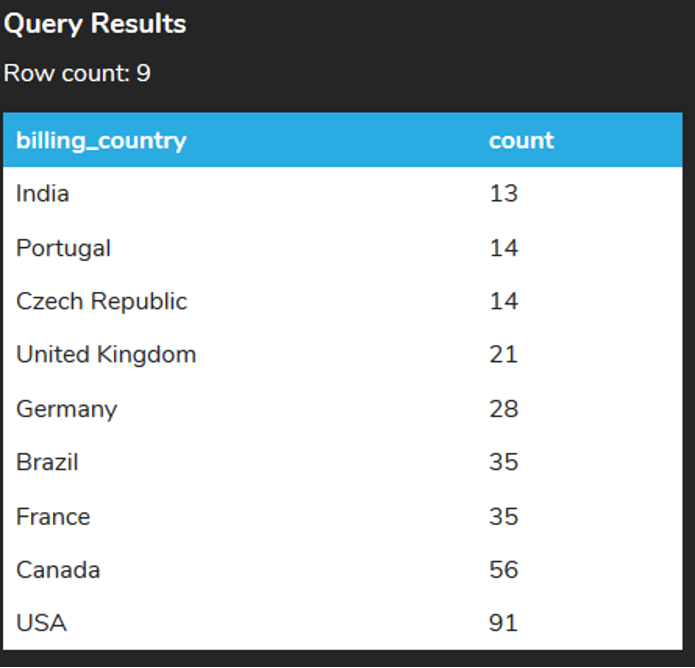This screenshot has width=695, height=668.
Task: Click the billing_country column header
Action: point(101,141)
